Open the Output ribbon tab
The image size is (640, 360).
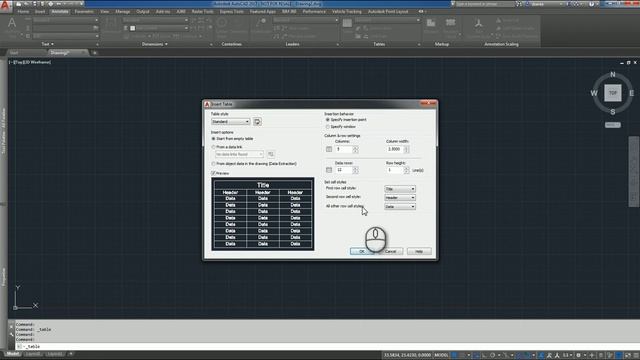(x=142, y=11)
